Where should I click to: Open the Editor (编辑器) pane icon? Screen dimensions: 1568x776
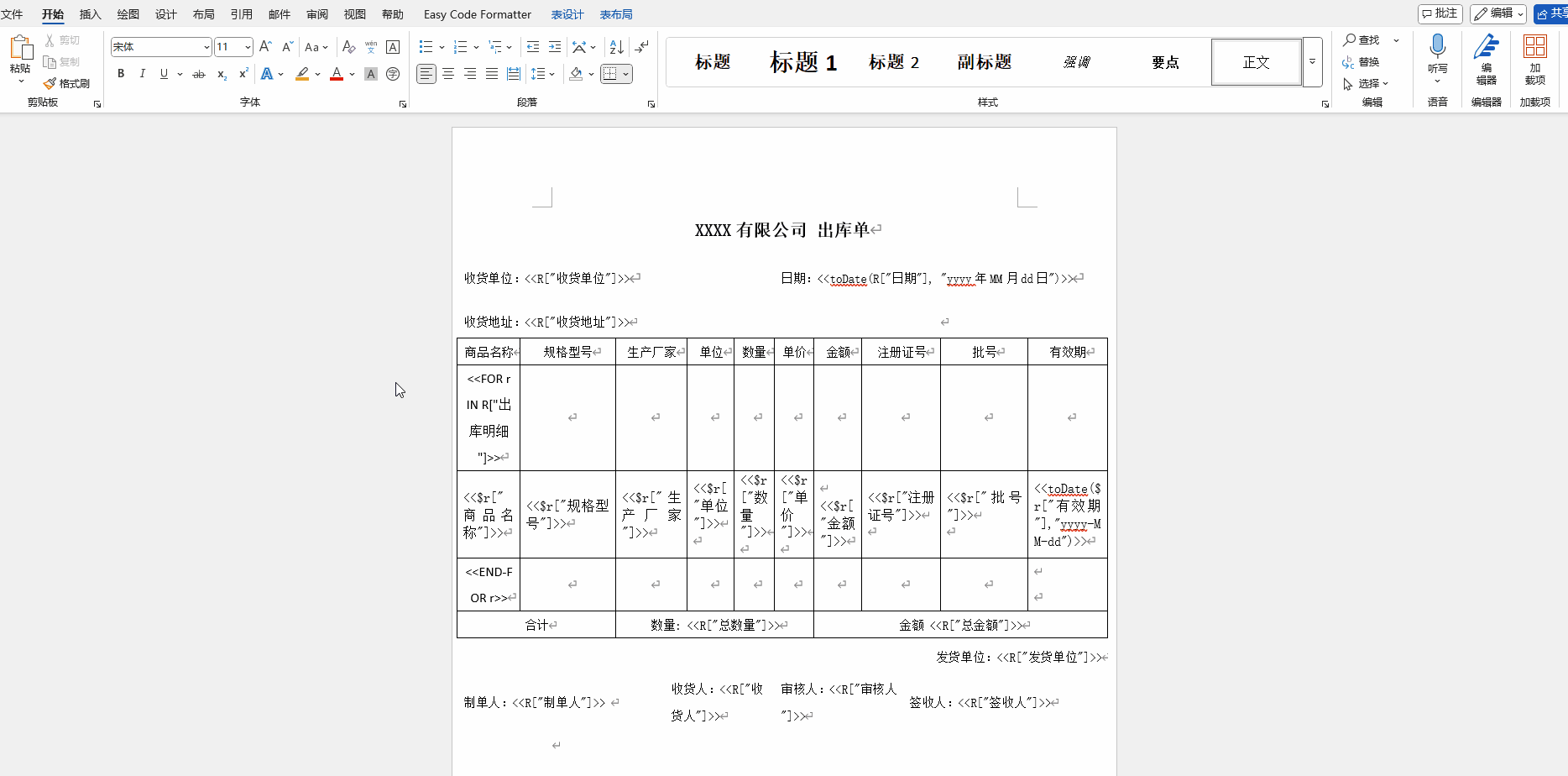(1486, 59)
